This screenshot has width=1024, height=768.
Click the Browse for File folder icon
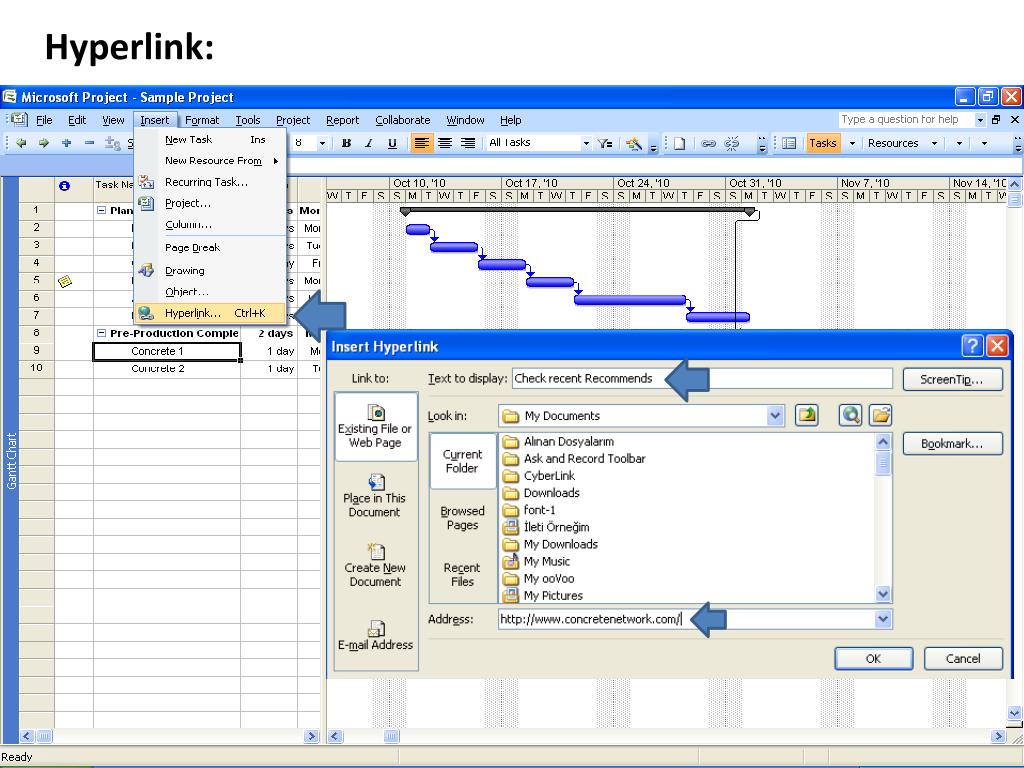pos(880,415)
